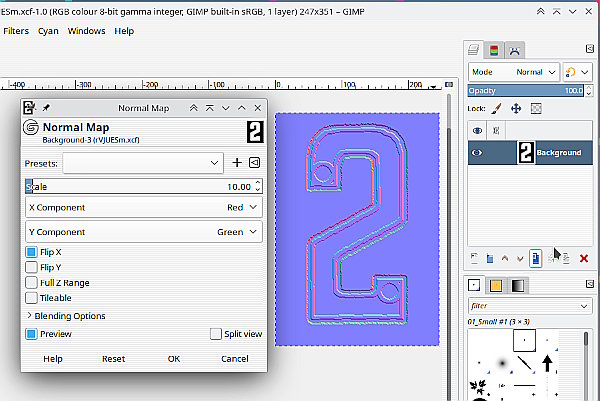The image size is (600, 401).
Task: Lock position and size of layer
Action: pyautogui.click(x=516, y=108)
